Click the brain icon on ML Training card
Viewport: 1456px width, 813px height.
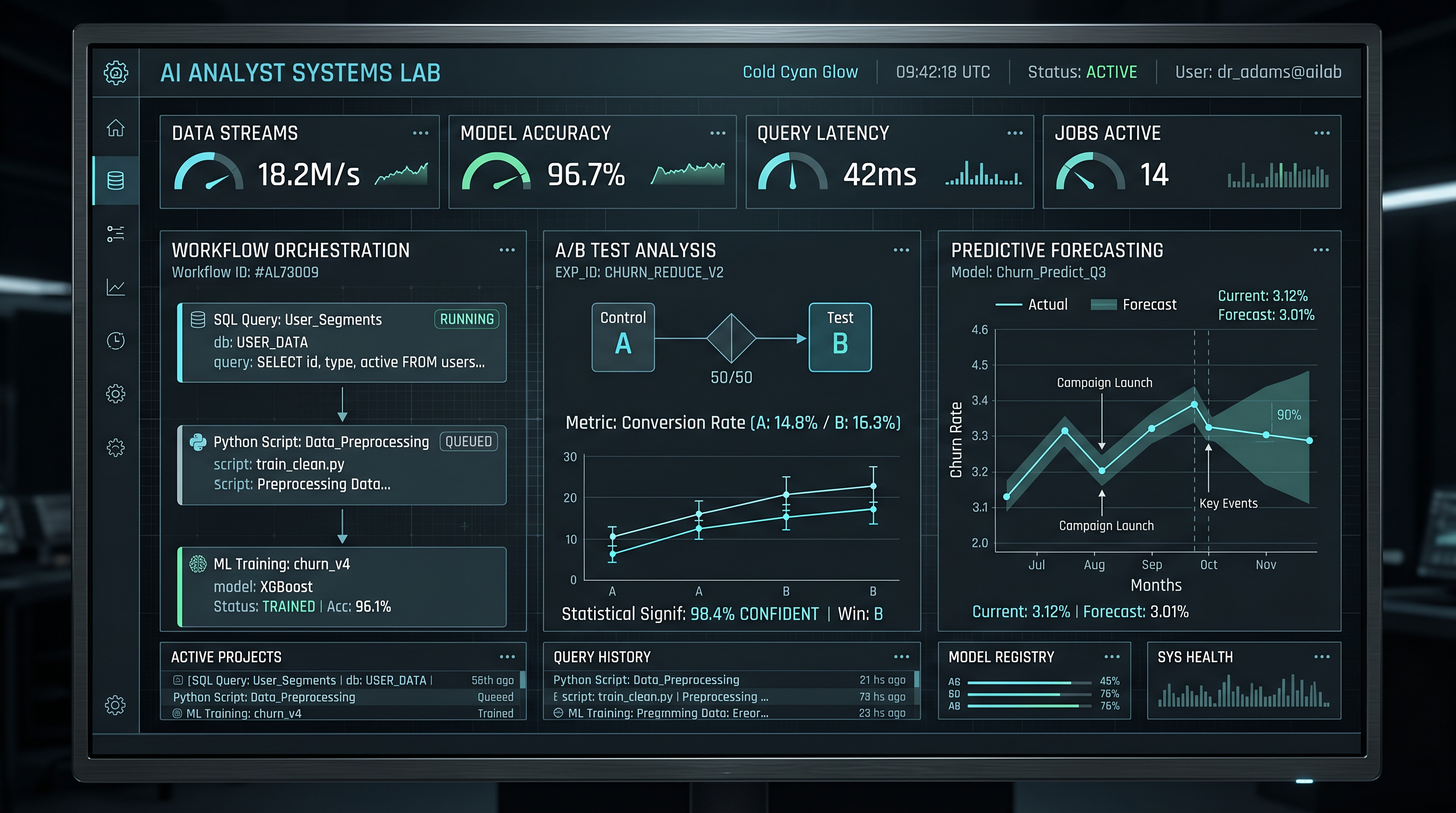coord(198,564)
